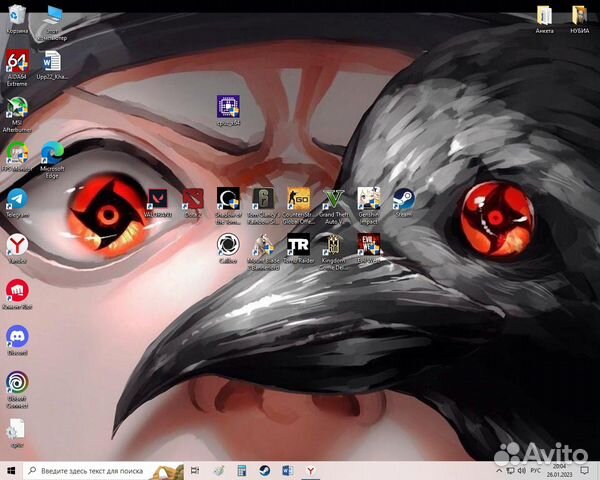Switch input language via РУС indicator
600x480 pixels.
(x=534, y=470)
